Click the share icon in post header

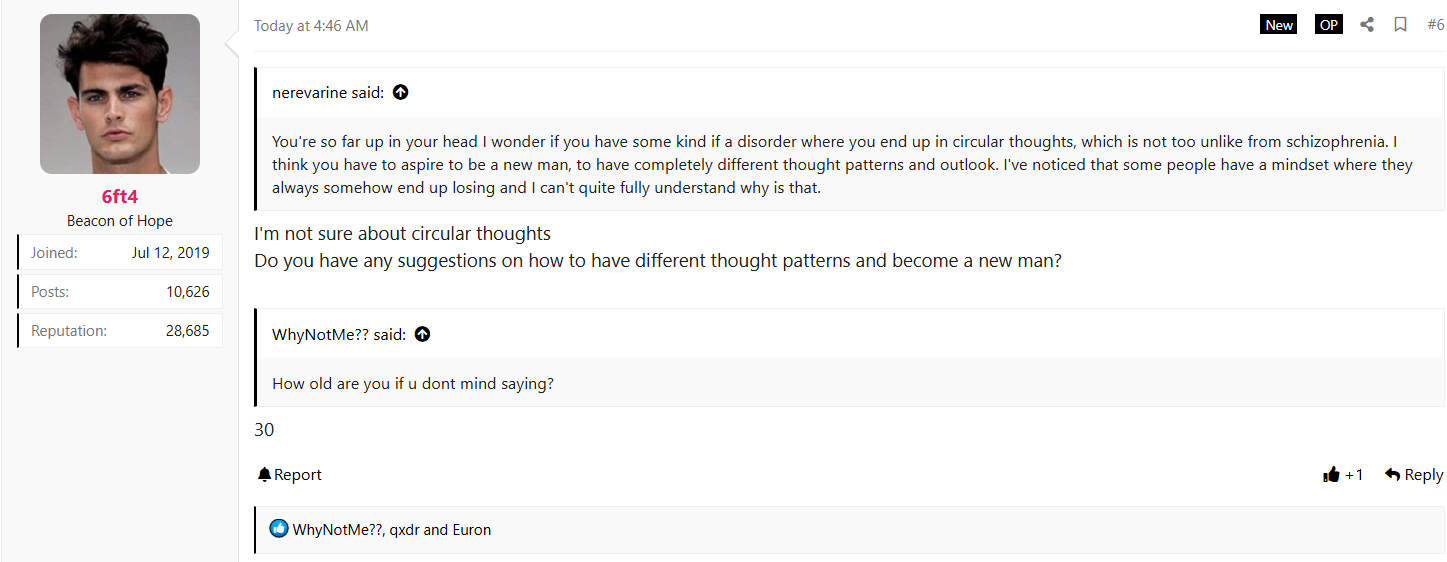pos(1367,25)
